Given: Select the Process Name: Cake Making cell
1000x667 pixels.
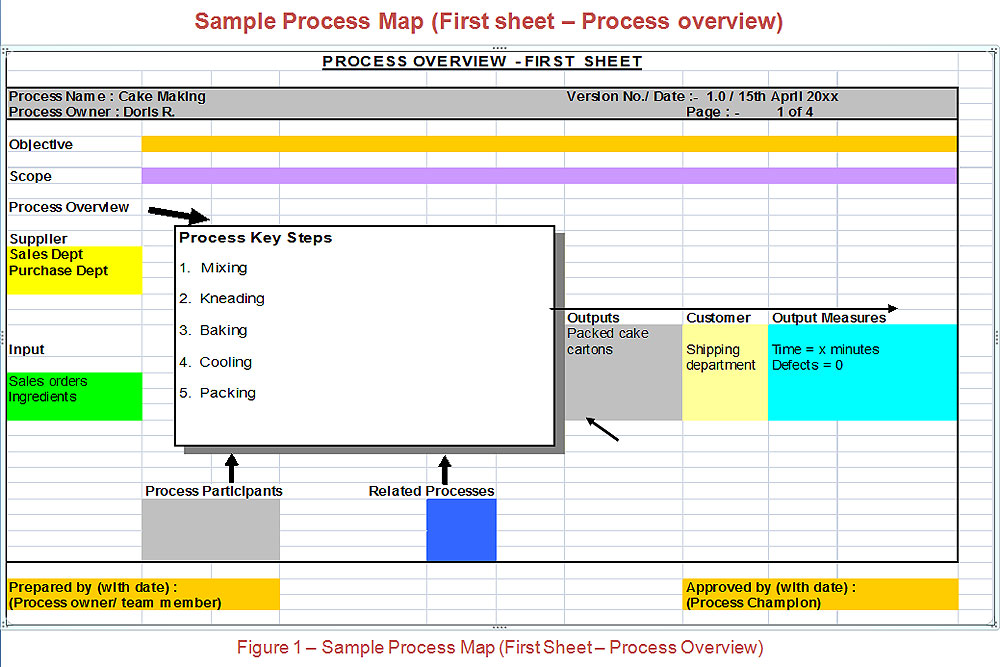Looking at the screenshot, I should tap(107, 97).
